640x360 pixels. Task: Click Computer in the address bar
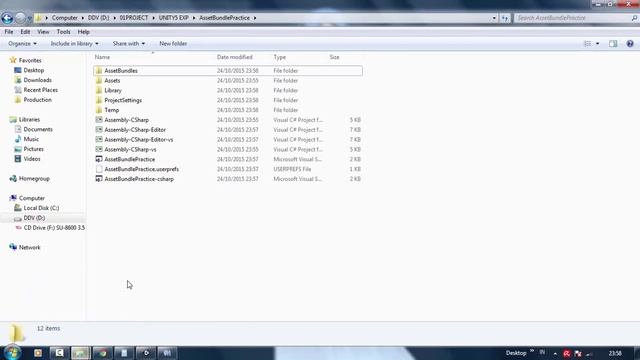[64, 18]
